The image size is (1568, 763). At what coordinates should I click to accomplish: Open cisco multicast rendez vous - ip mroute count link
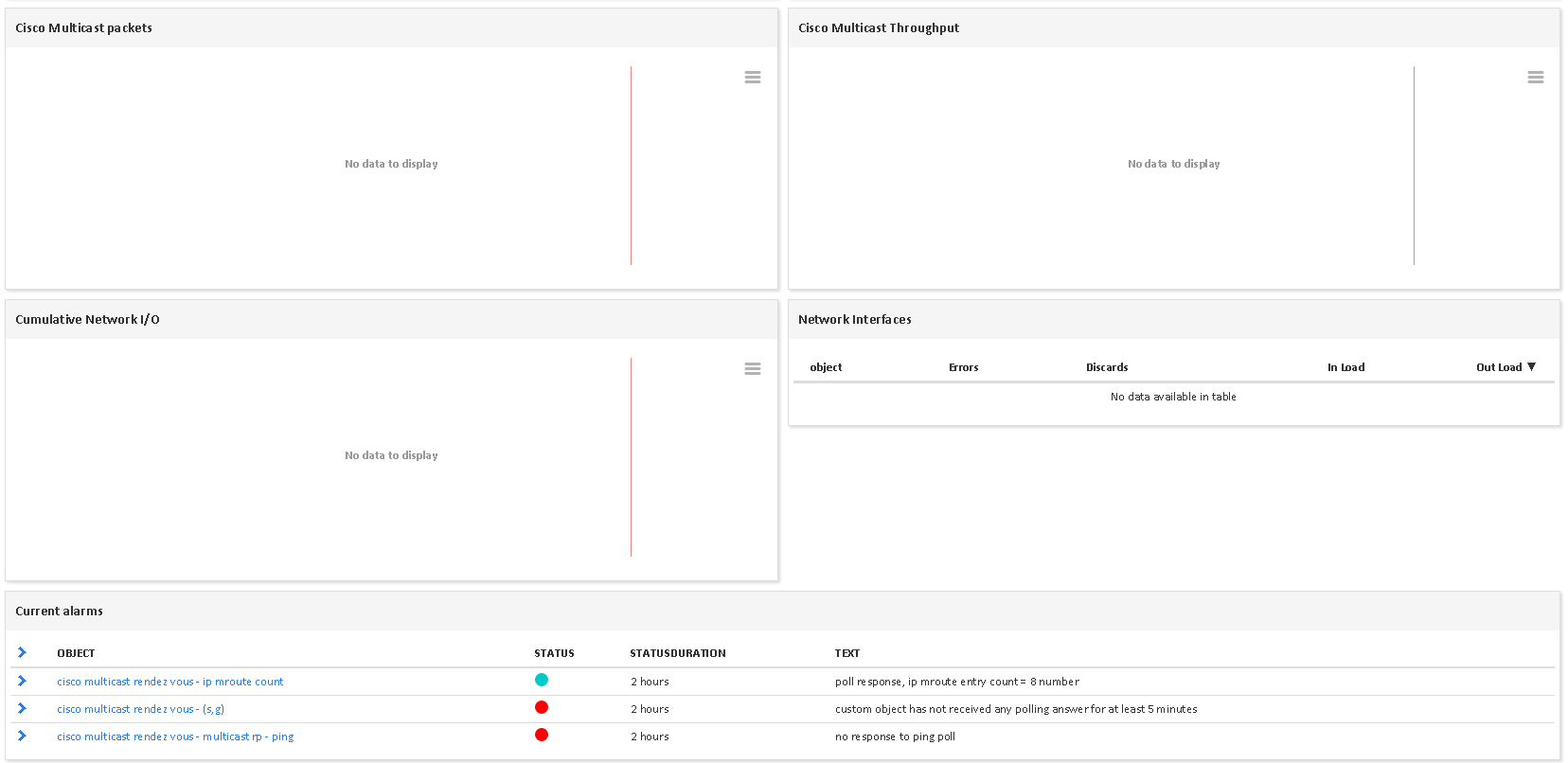(x=170, y=682)
